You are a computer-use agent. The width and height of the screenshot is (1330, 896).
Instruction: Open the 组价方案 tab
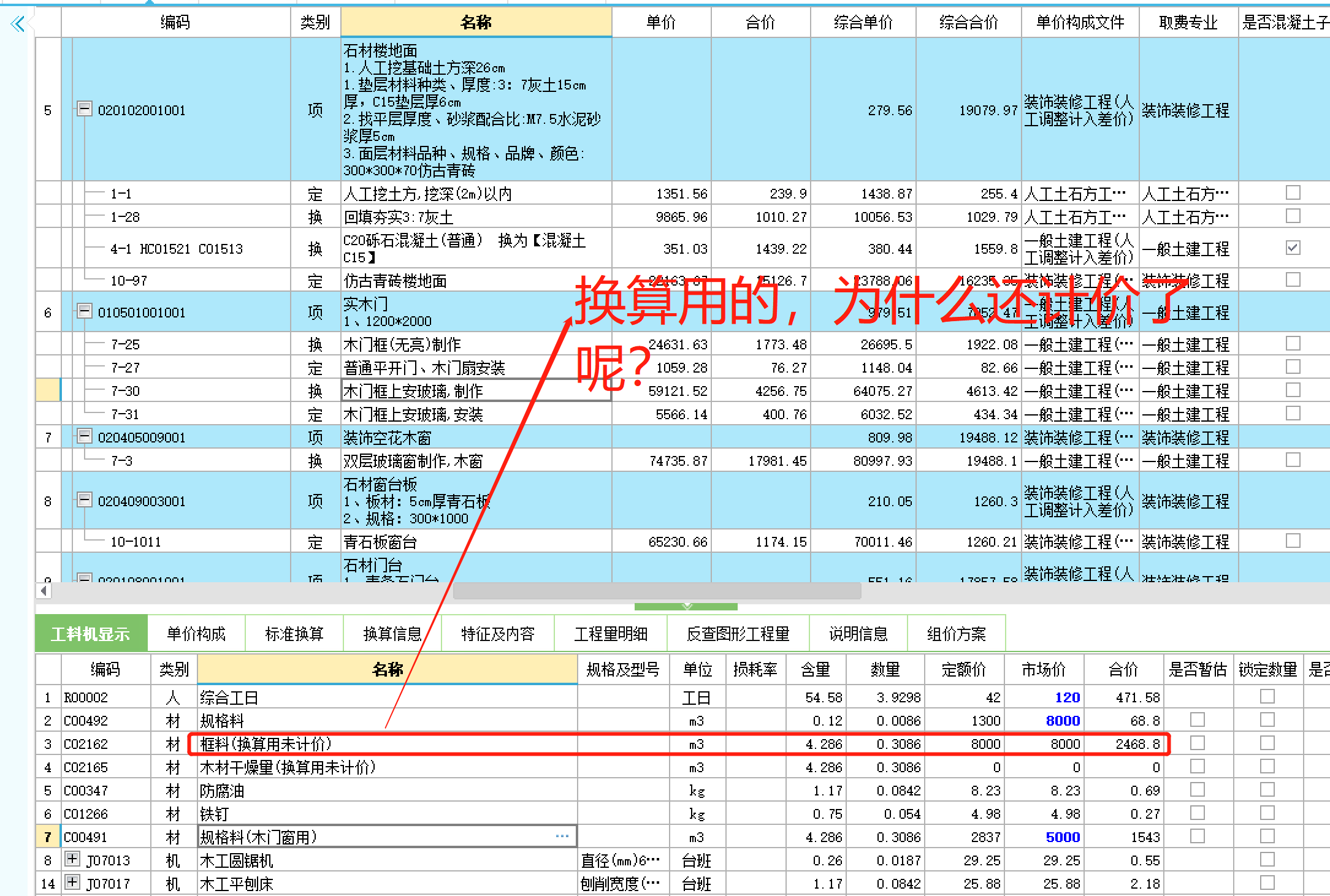957,634
